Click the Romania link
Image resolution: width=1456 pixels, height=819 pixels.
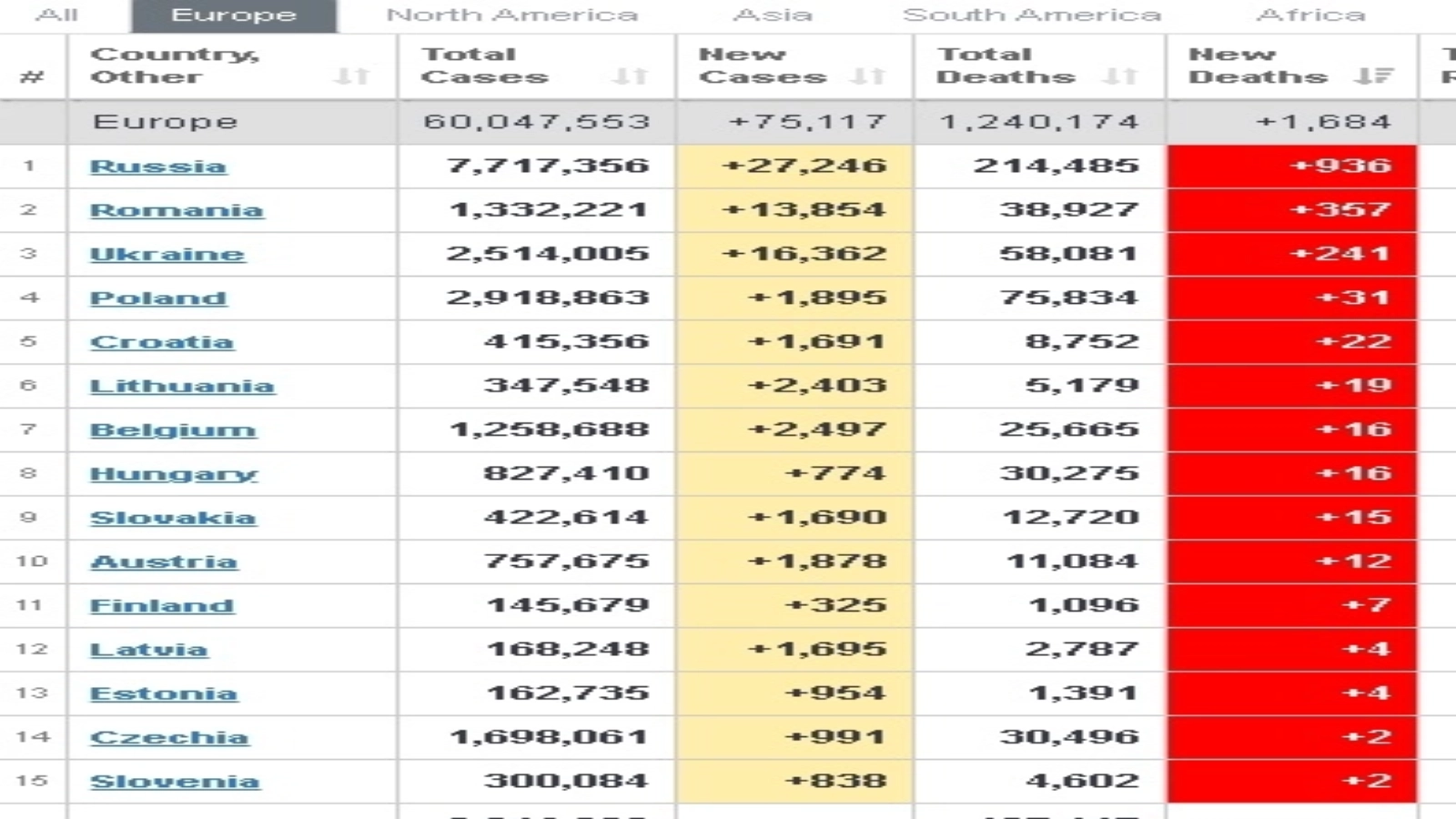click(177, 210)
